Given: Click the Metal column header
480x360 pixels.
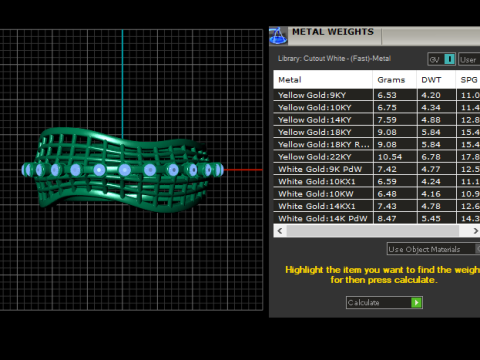Looking at the screenshot, I should pos(323,80).
